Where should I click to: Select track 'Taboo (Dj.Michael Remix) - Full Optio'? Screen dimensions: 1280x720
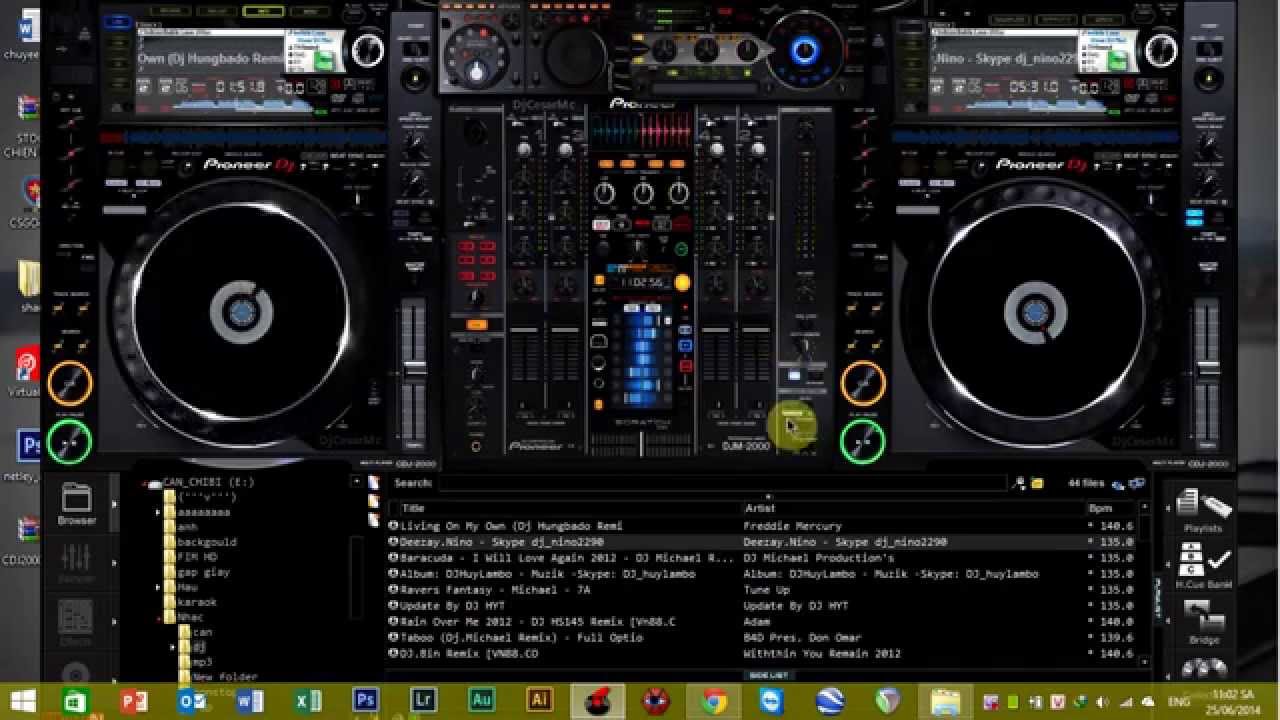520,638
